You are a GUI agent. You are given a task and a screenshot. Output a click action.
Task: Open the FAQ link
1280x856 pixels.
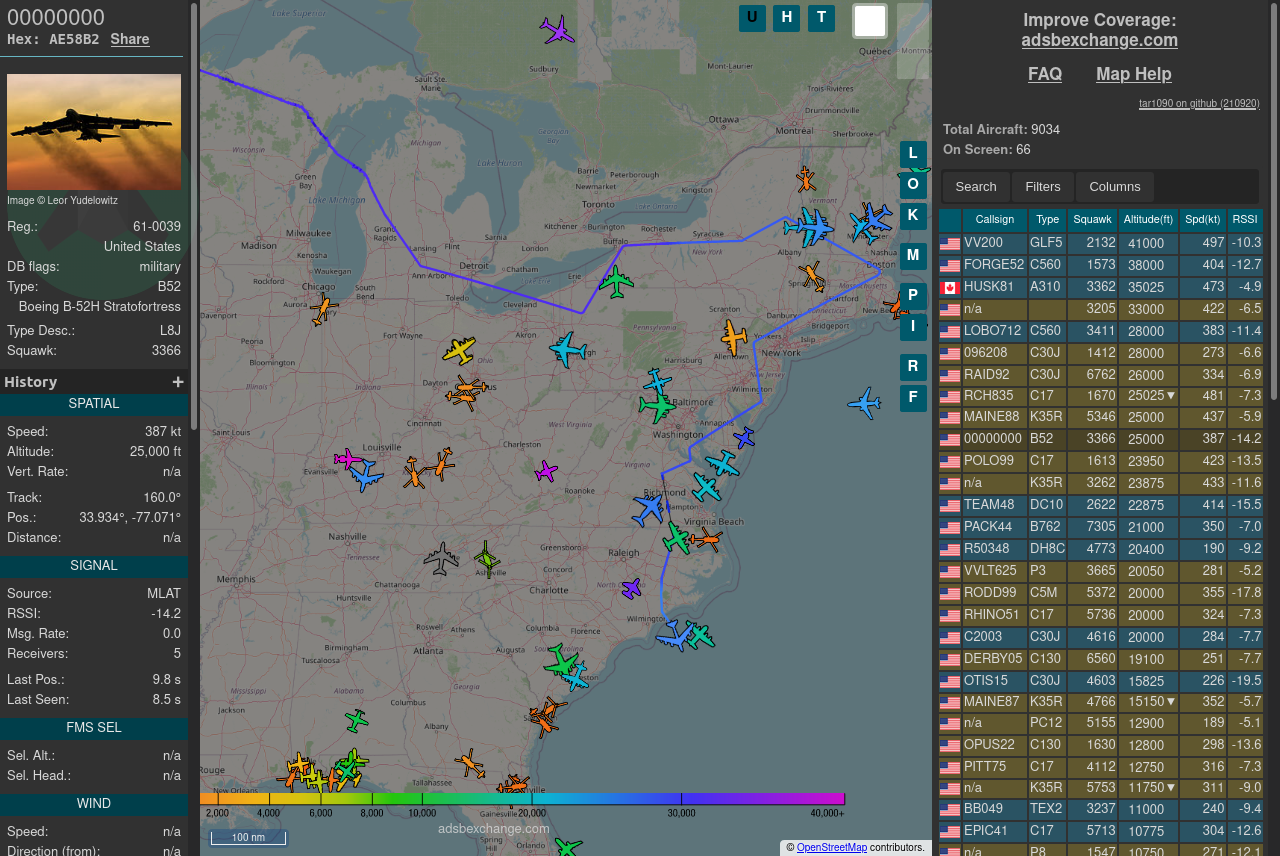(1045, 74)
